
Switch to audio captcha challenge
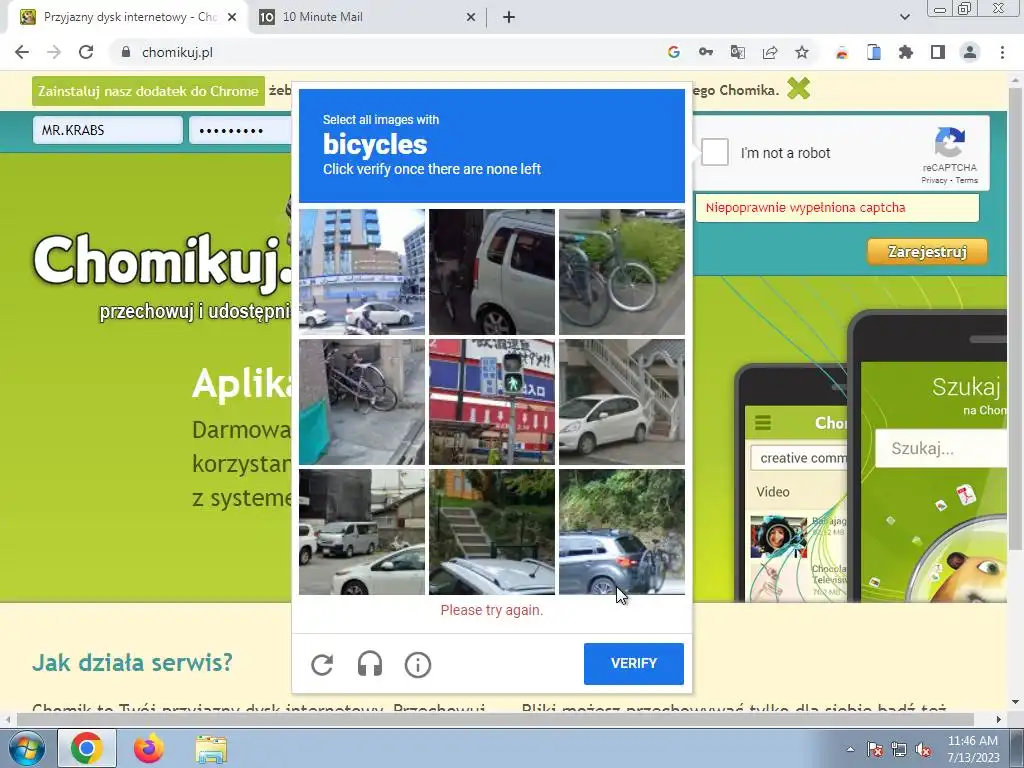click(x=370, y=664)
